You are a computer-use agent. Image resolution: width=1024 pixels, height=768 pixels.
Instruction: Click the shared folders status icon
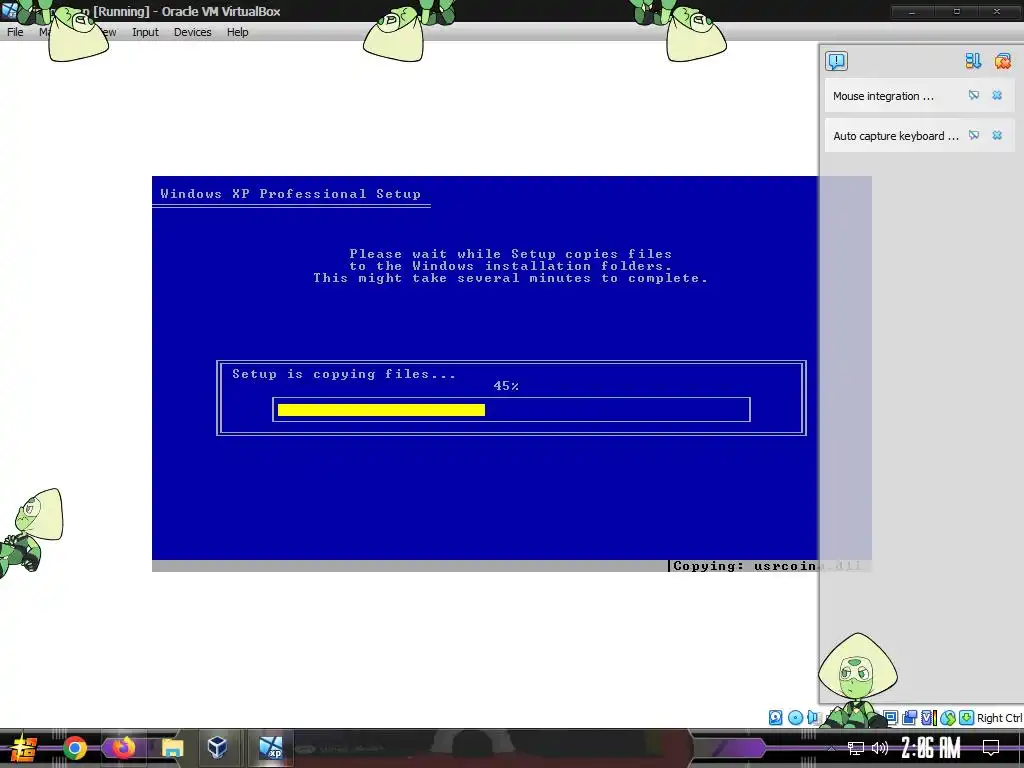click(909, 718)
